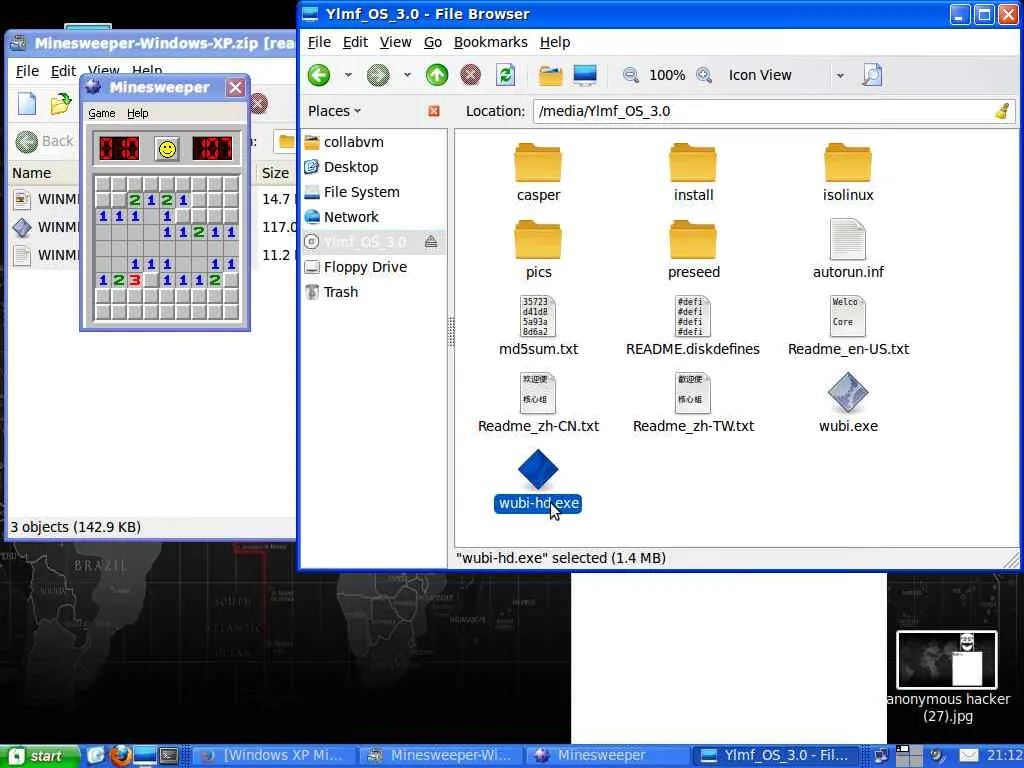This screenshot has height=768, width=1024.
Task: Select the pics folder
Action: [x=538, y=249]
